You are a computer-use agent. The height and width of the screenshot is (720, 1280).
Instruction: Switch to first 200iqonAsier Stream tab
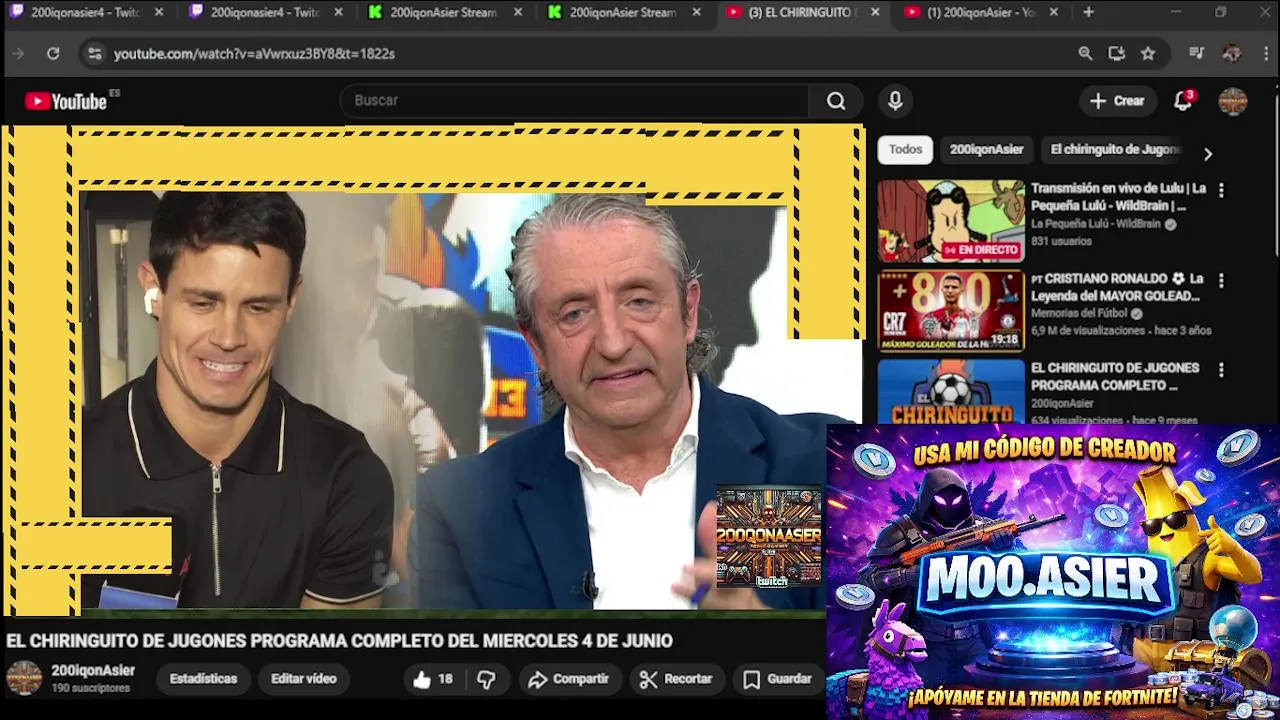(x=443, y=13)
